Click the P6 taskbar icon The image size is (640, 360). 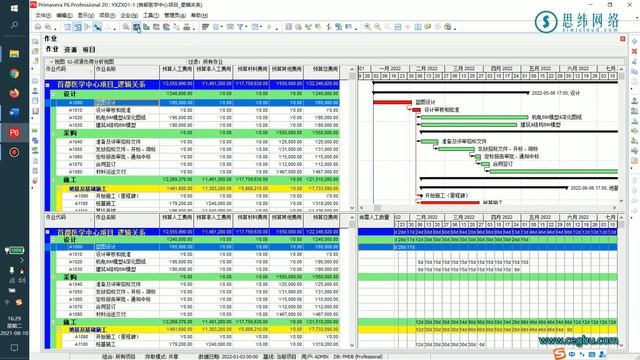(x=14, y=133)
